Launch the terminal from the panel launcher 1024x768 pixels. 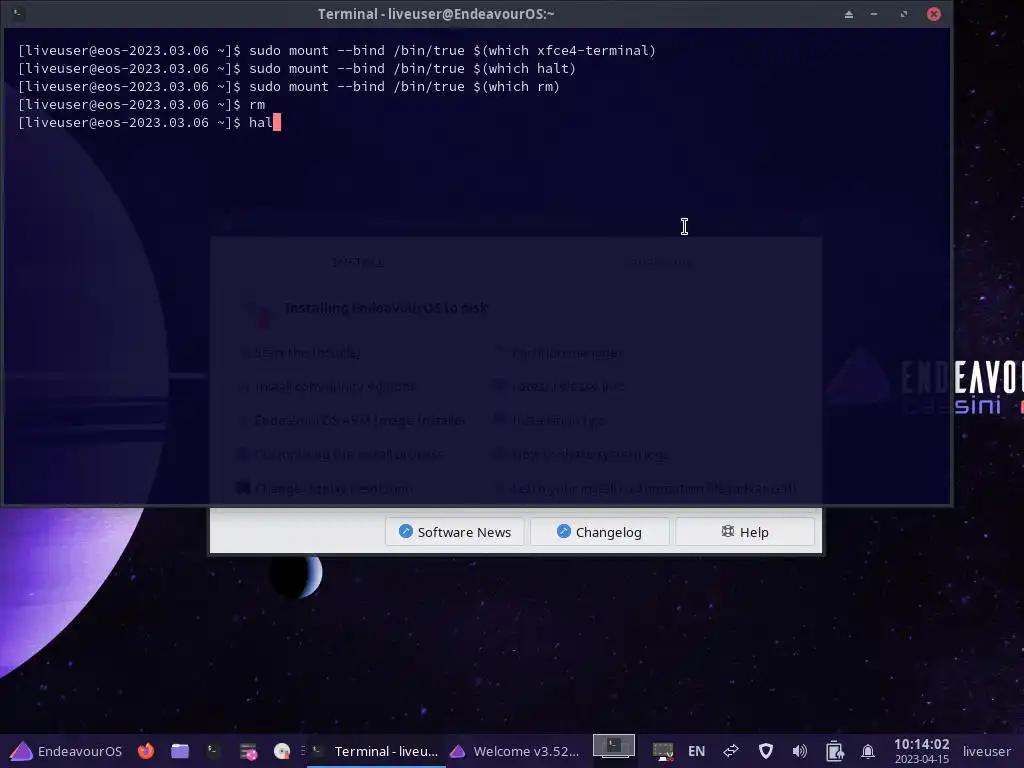point(214,751)
